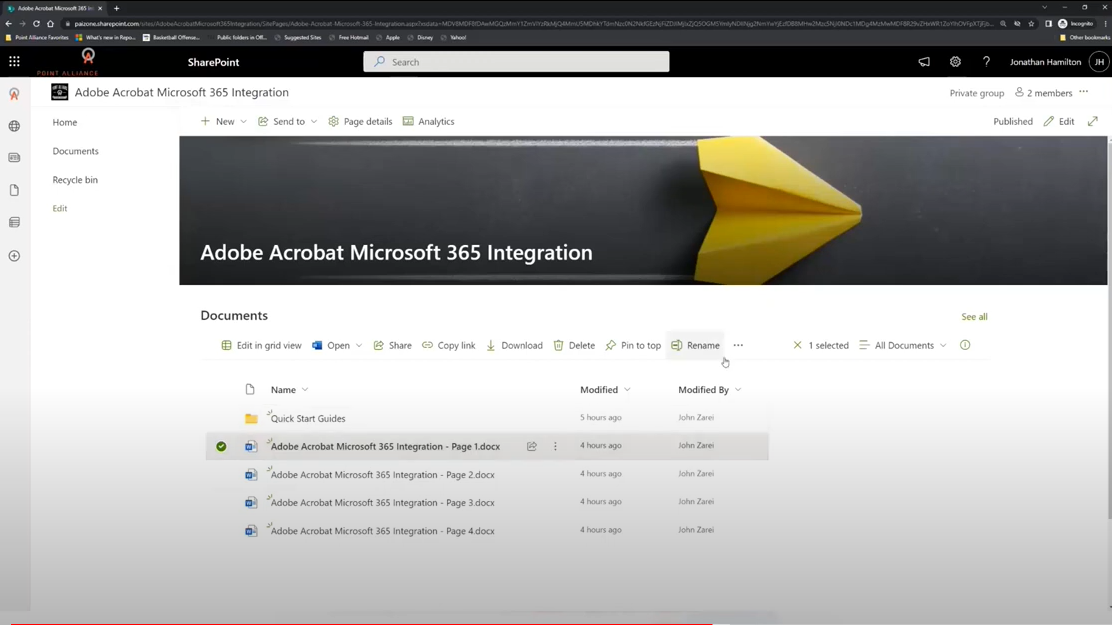Viewport: 1112px width, 625px height.
Task: Pin selected document to top
Action: tap(633, 345)
